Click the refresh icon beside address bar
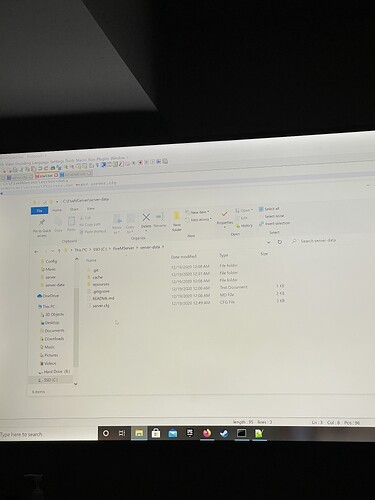 pos(280,242)
